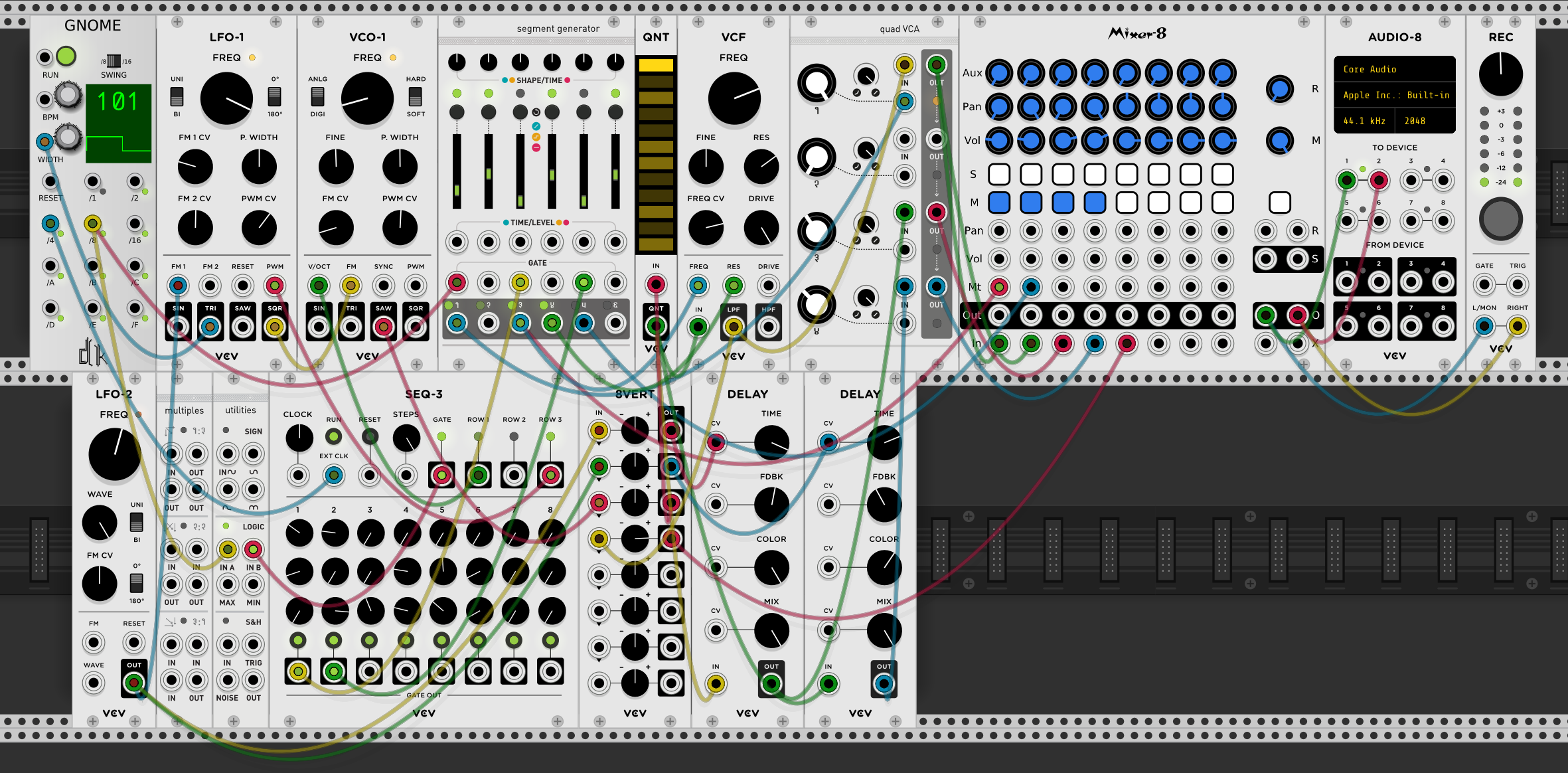The width and height of the screenshot is (1568, 773).
Task: Open the 2048 block size selector
Action: [1425, 121]
